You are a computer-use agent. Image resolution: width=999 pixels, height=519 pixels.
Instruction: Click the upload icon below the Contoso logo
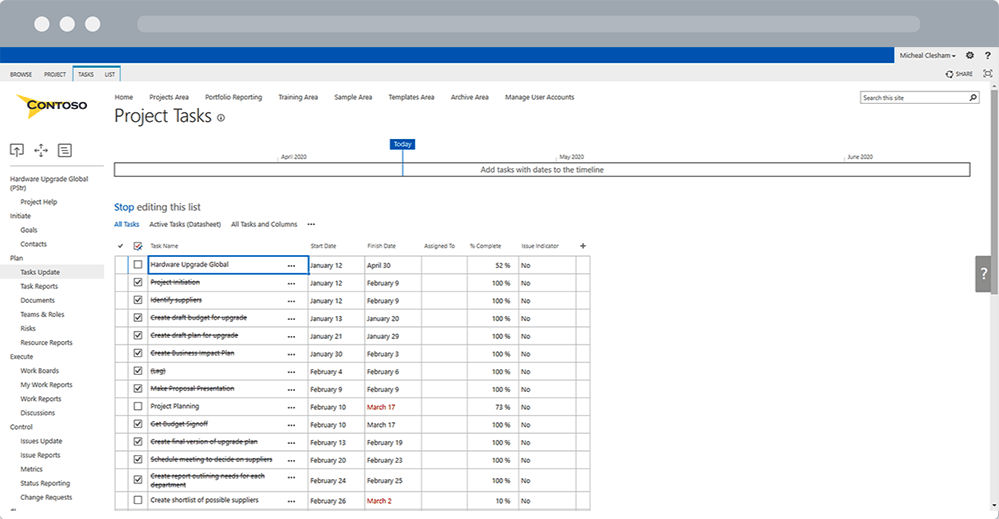coord(17,150)
